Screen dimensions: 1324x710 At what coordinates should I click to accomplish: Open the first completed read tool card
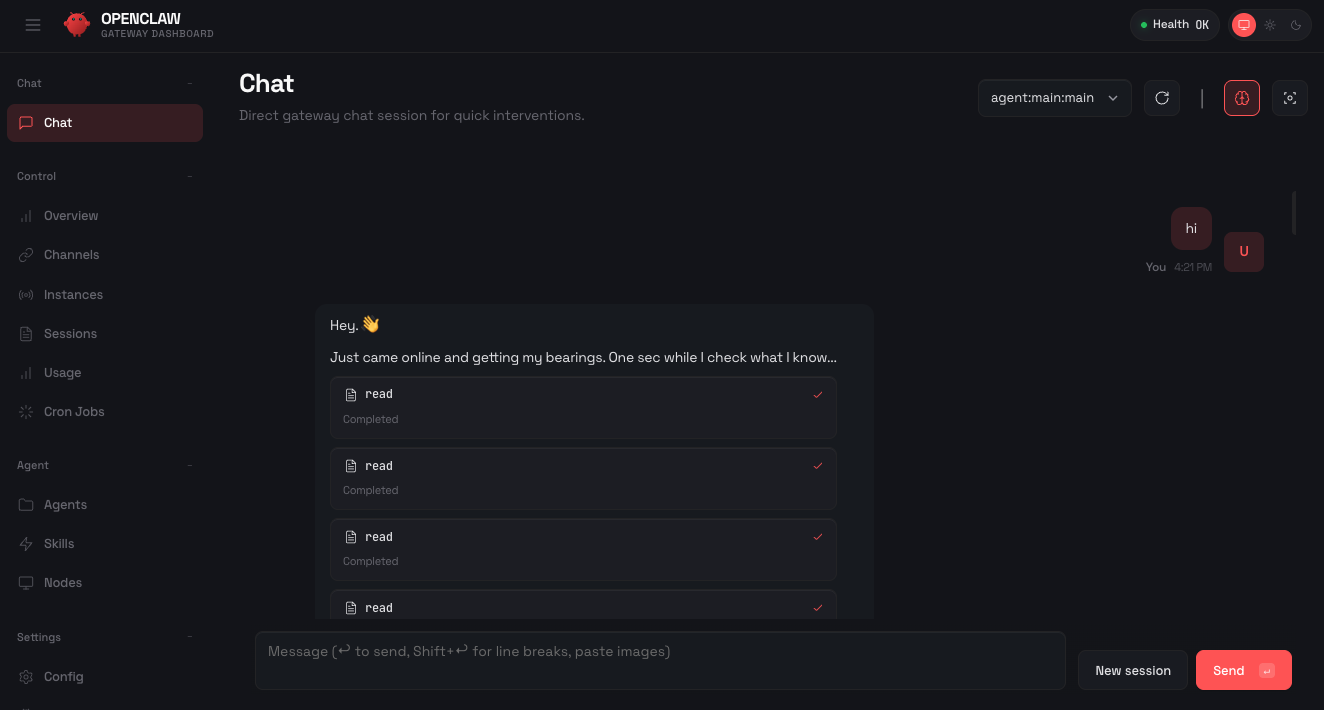583,406
